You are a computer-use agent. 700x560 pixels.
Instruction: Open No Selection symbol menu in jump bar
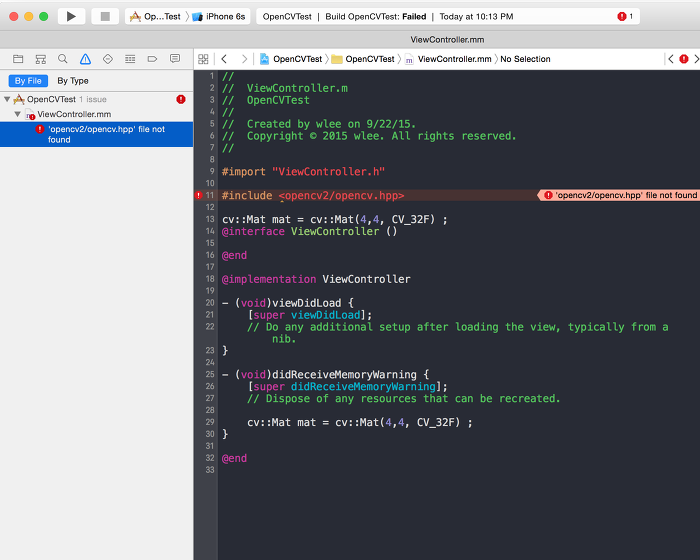click(x=525, y=59)
